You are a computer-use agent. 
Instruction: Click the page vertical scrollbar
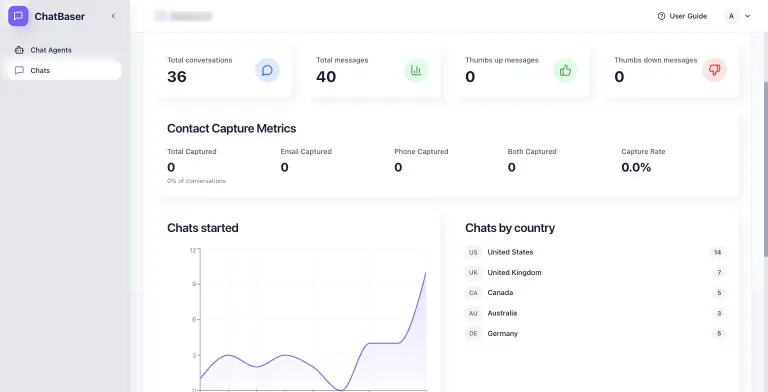tap(765, 169)
